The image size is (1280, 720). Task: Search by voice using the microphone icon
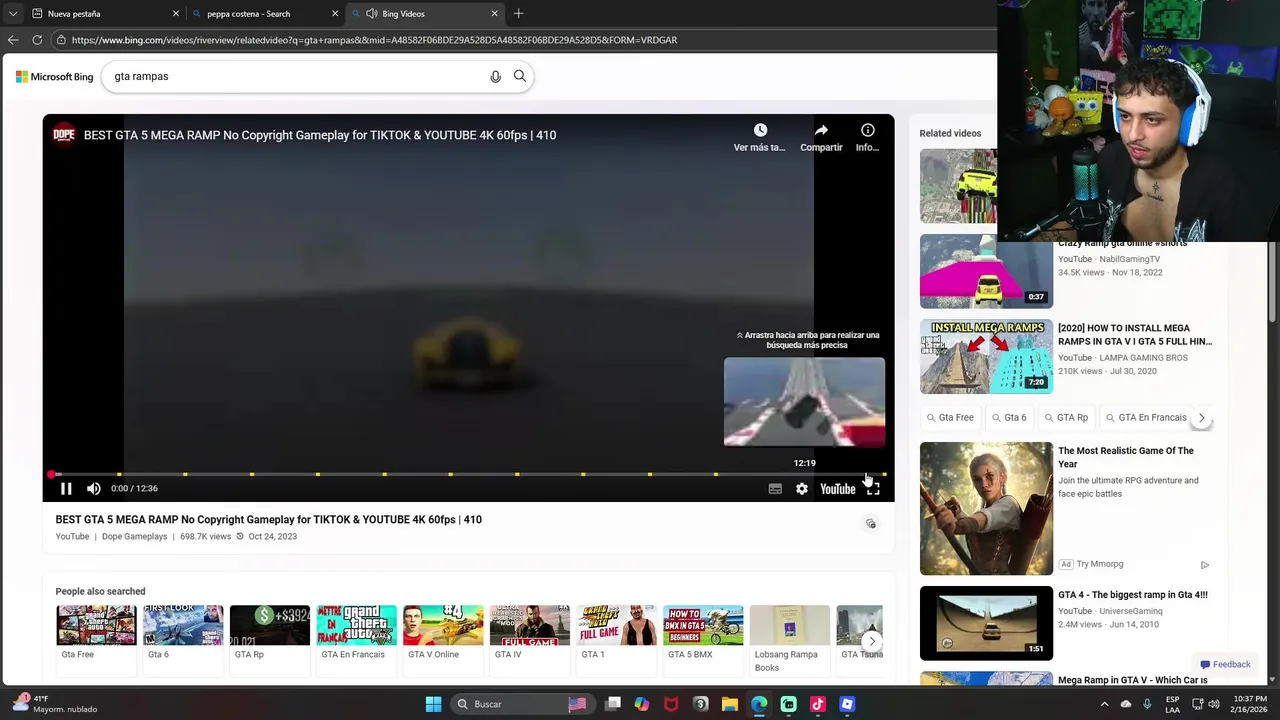[x=495, y=77]
